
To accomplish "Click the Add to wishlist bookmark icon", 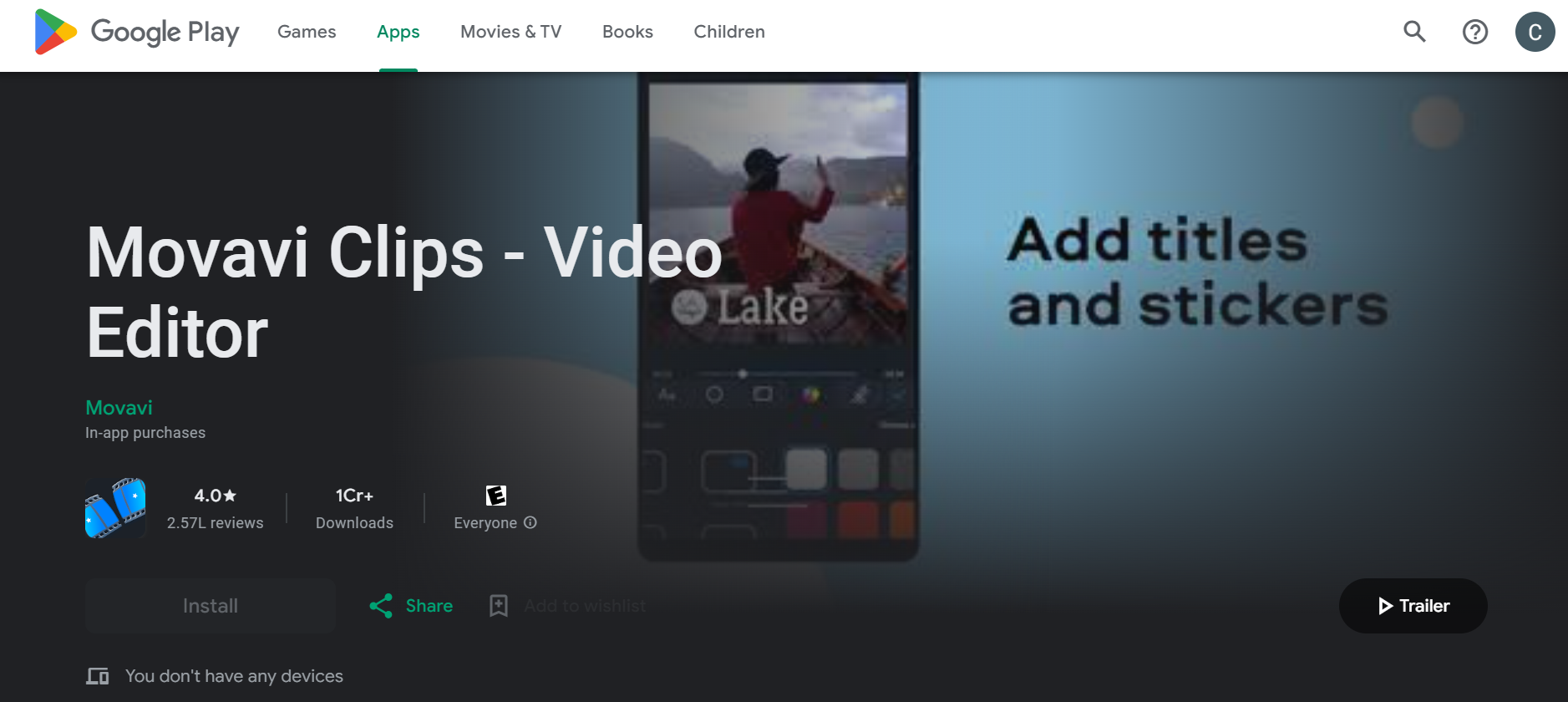I will [499, 606].
